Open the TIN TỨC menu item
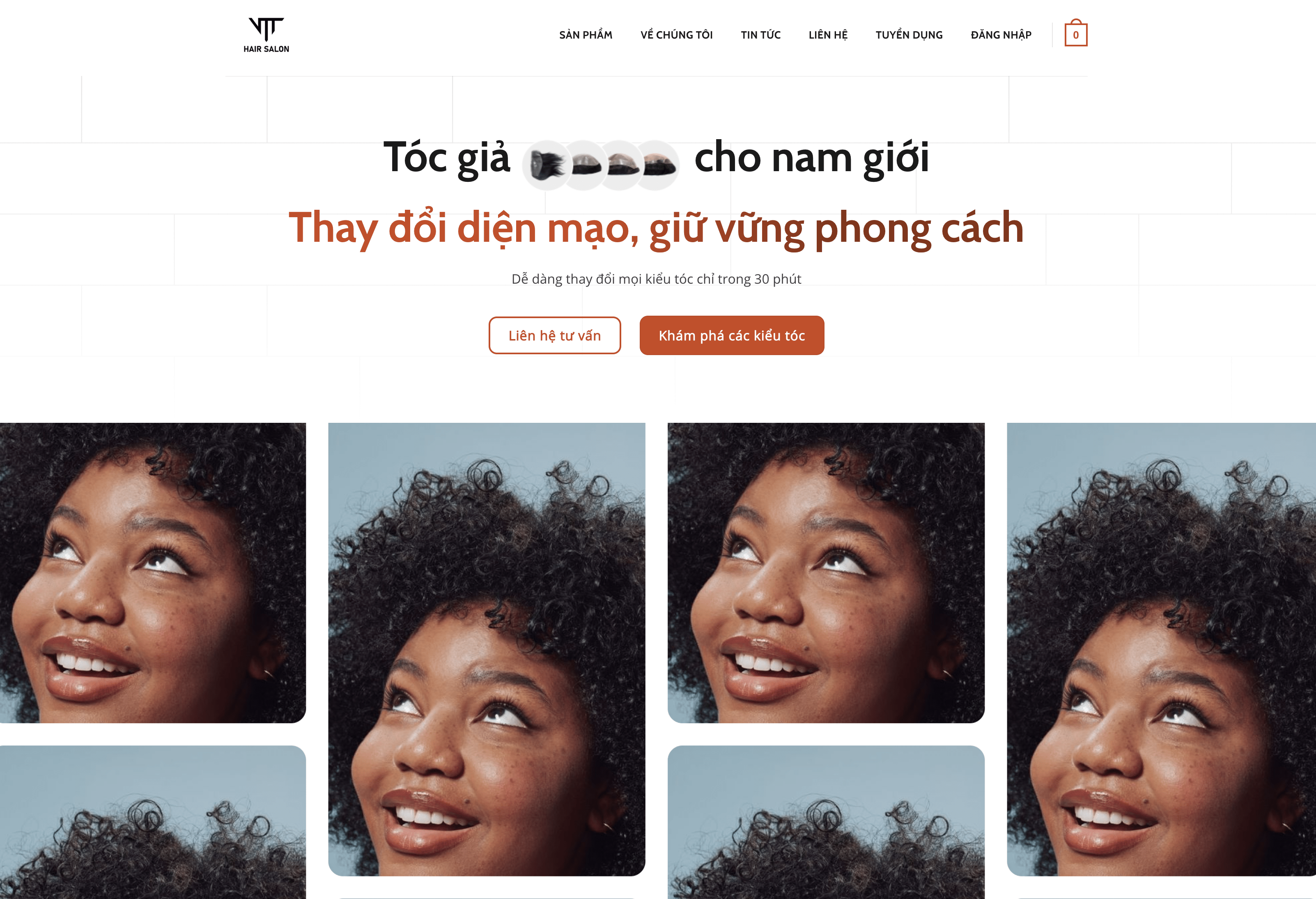 [760, 34]
